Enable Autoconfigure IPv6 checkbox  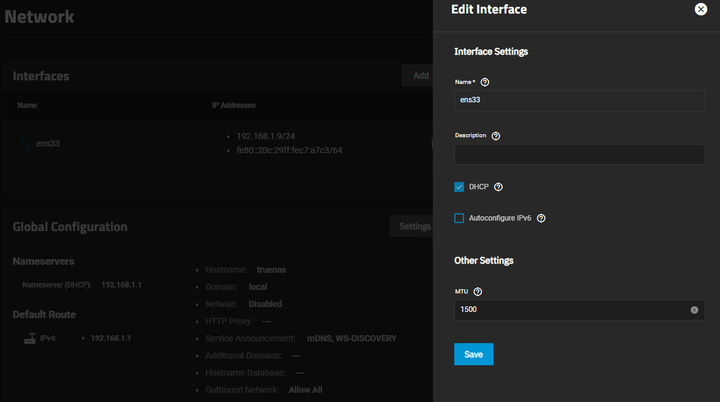(x=459, y=218)
